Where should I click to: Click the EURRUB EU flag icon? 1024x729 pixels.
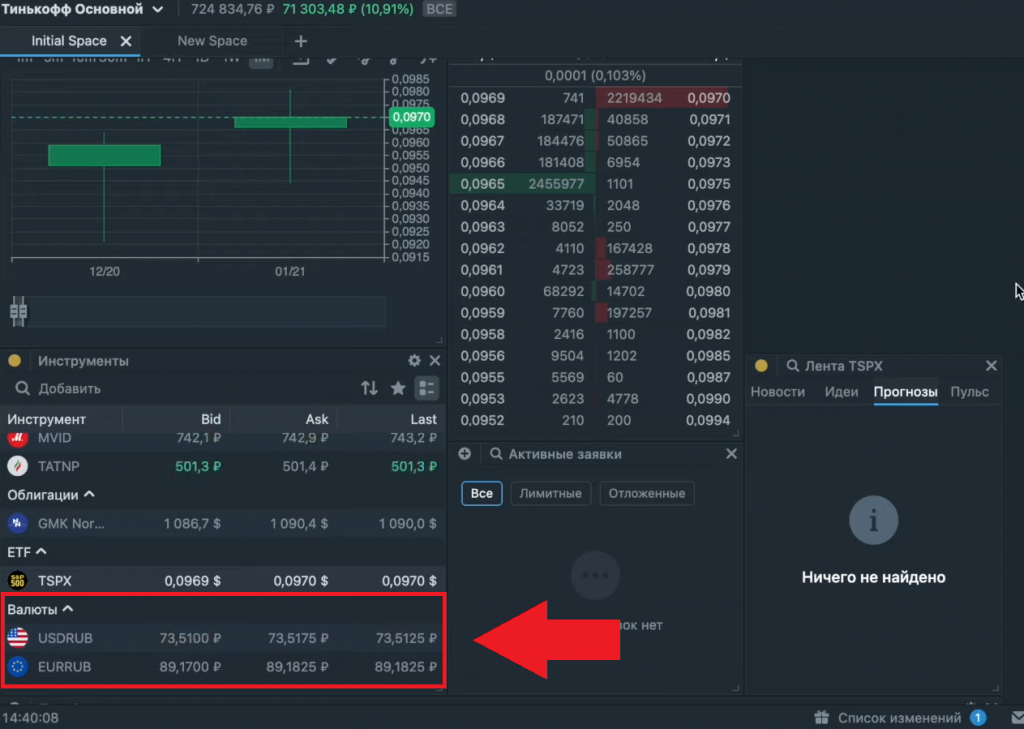coord(18,666)
